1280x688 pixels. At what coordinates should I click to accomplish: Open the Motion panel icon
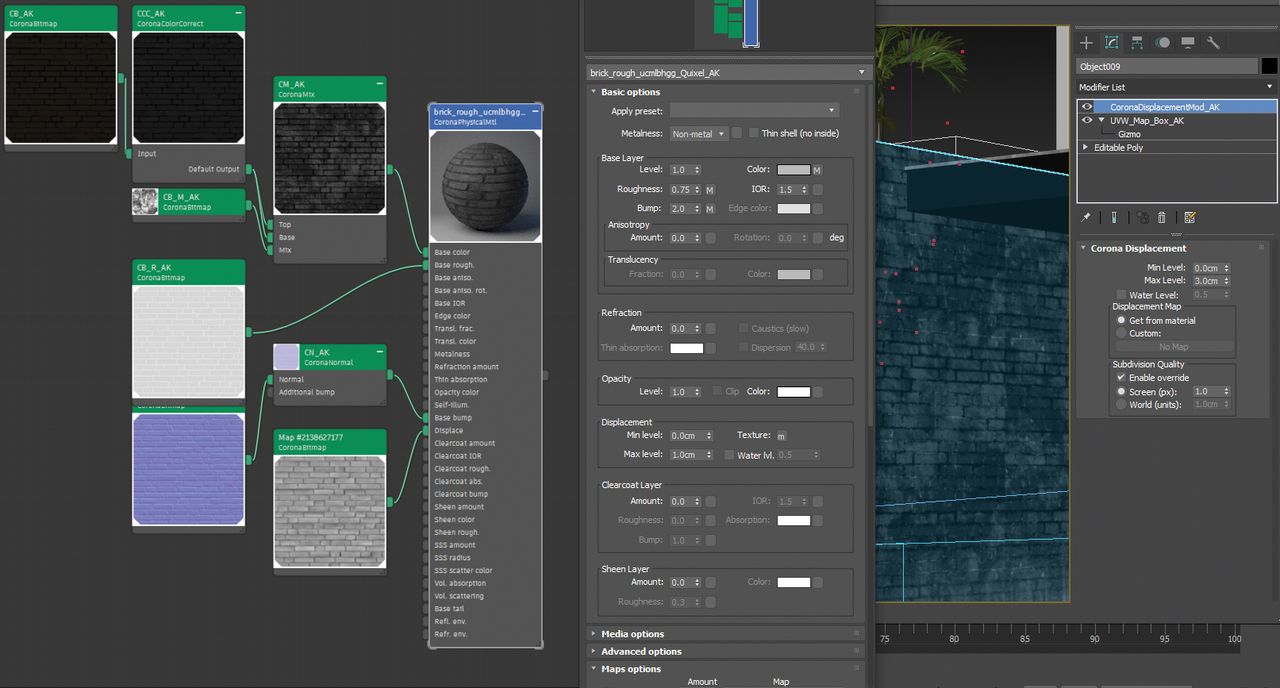(x=1162, y=43)
